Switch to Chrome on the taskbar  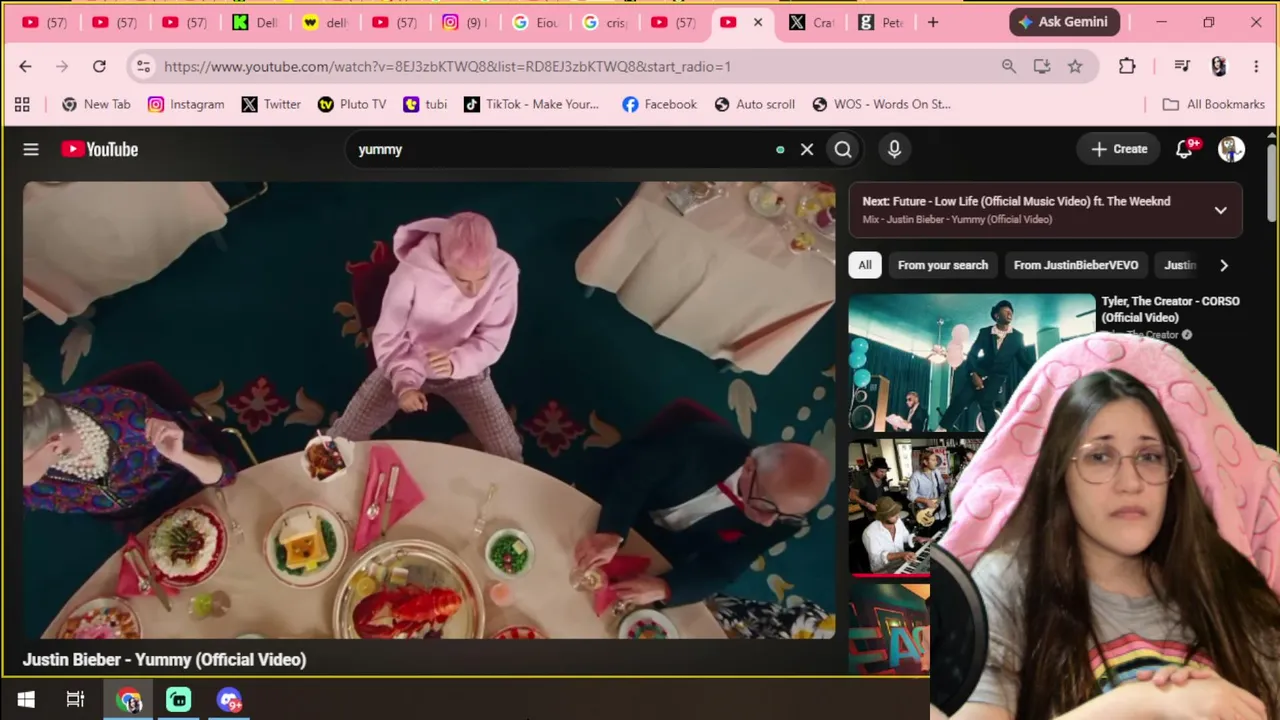coord(128,700)
